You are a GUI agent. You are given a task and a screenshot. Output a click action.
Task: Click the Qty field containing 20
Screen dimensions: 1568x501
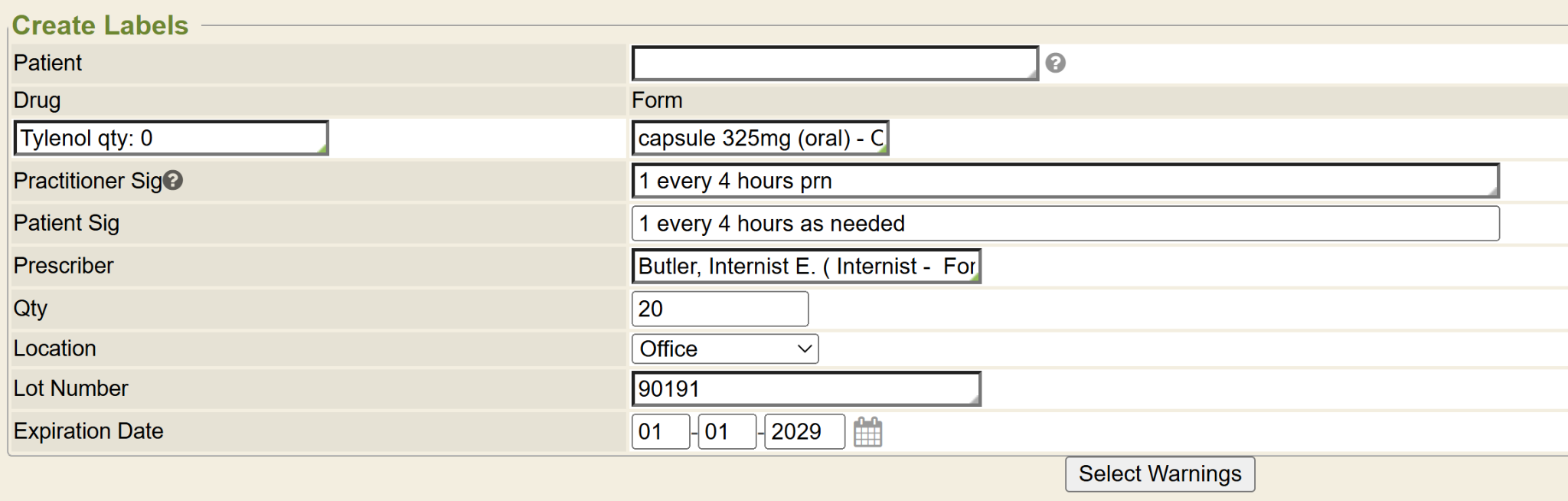pyautogui.click(x=719, y=309)
